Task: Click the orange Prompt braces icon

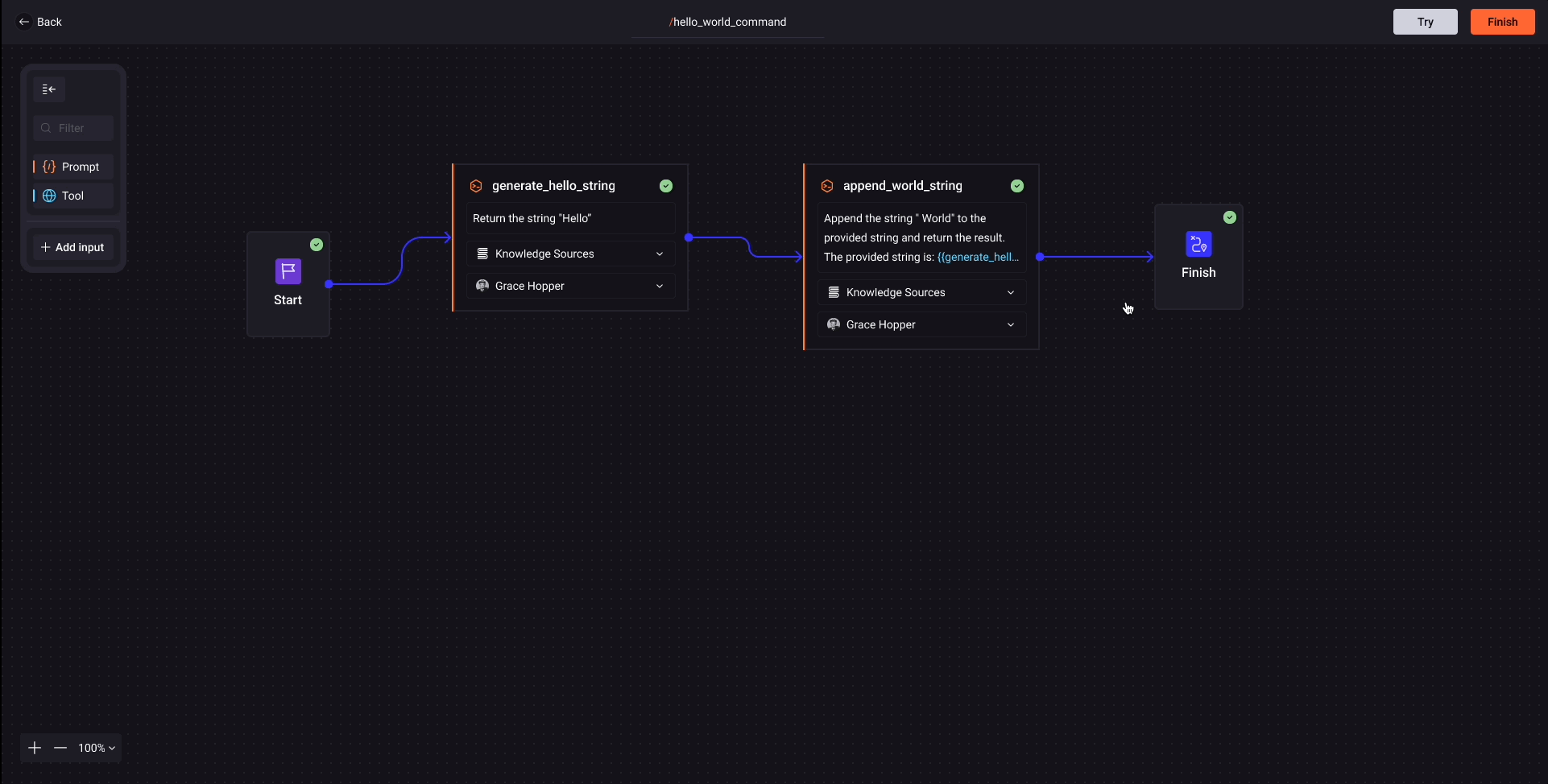Action: coord(51,167)
